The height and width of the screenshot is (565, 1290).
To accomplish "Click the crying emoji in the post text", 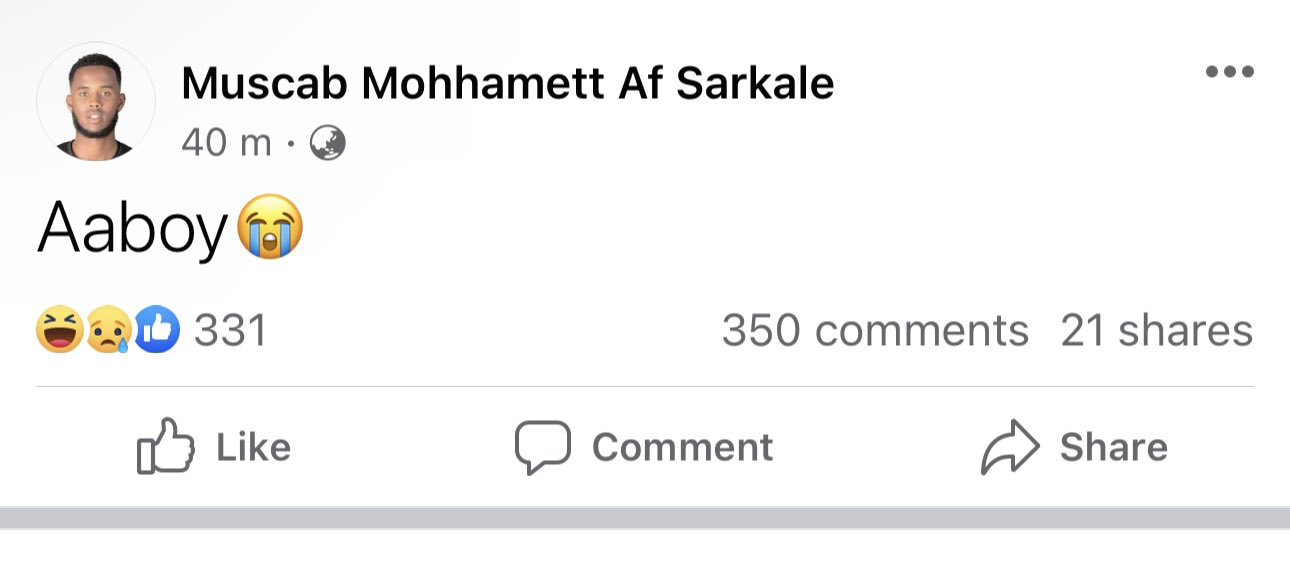I will [x=270, y=229].
